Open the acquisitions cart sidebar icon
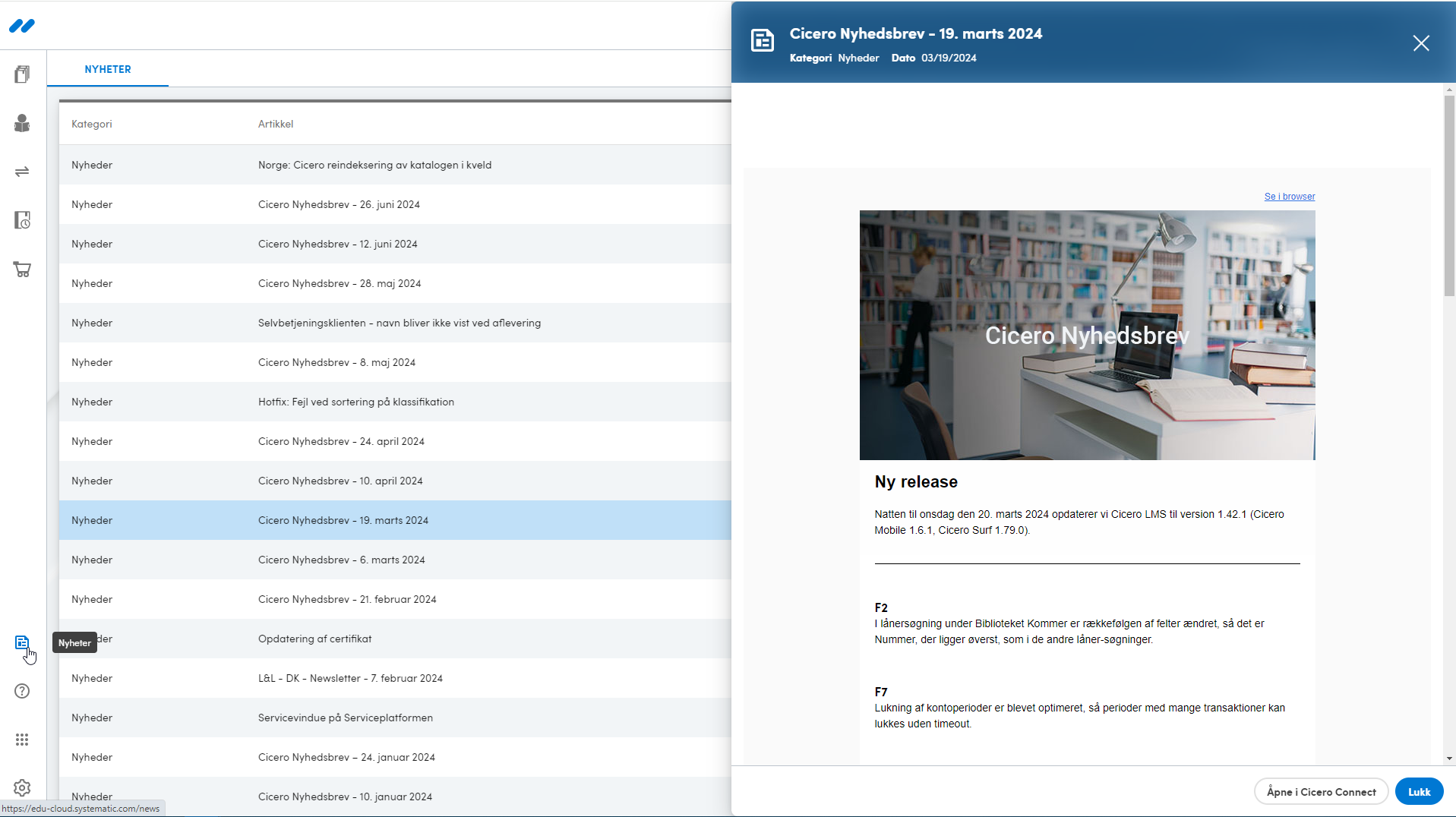The height and width of the screenshot is (817, 1456). 22,269
